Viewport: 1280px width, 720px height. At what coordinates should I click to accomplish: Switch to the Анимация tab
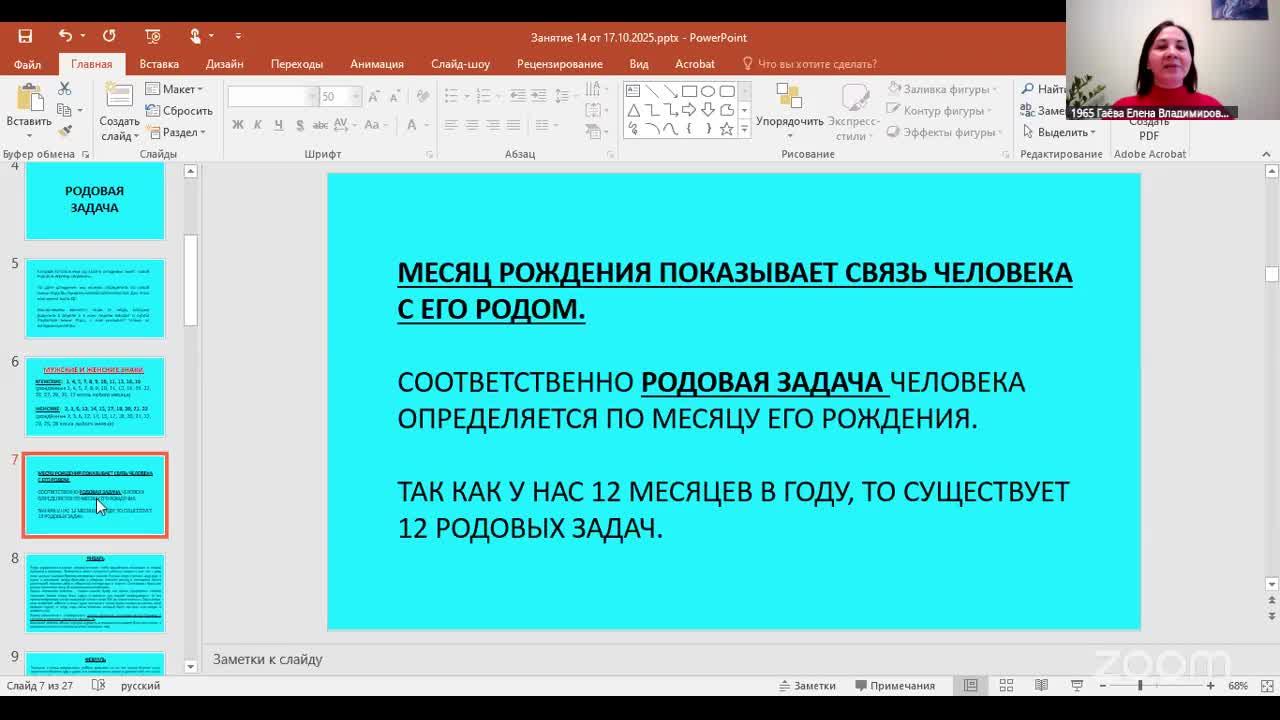(376, 63)
